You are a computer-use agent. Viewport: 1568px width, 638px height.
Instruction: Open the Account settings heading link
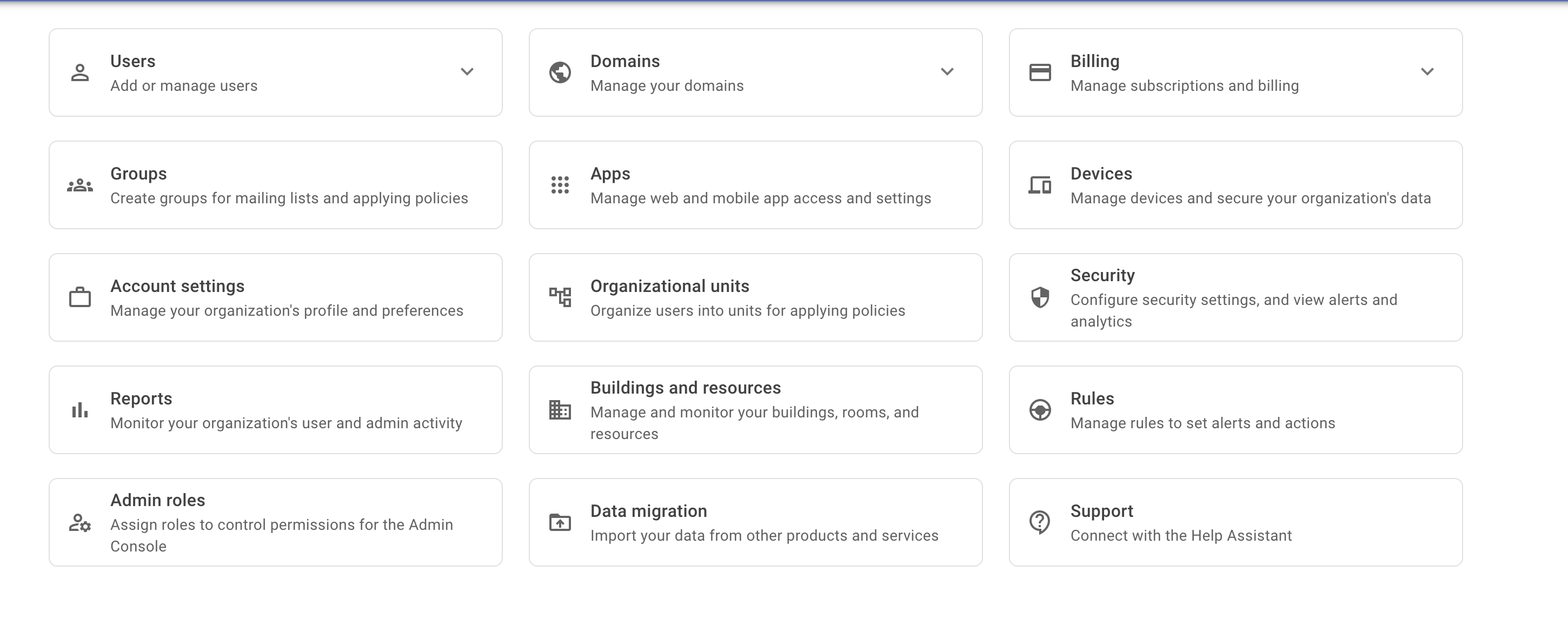click(177, 286)
